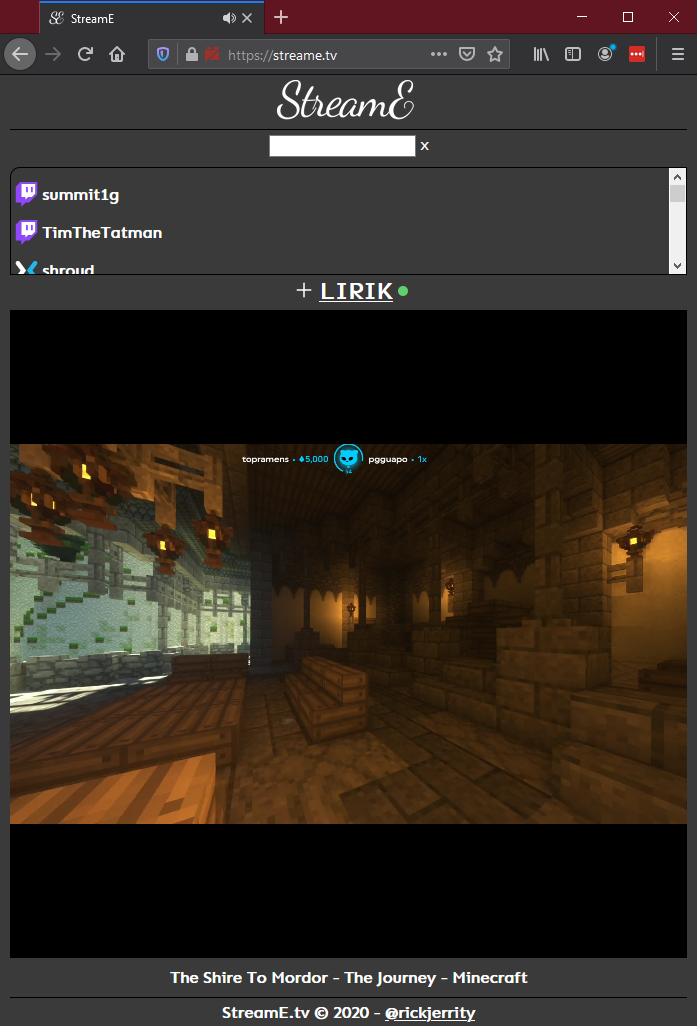Click the LIRIK stream video player
The height and width of the screenshot is (1026, 697).
348,634
